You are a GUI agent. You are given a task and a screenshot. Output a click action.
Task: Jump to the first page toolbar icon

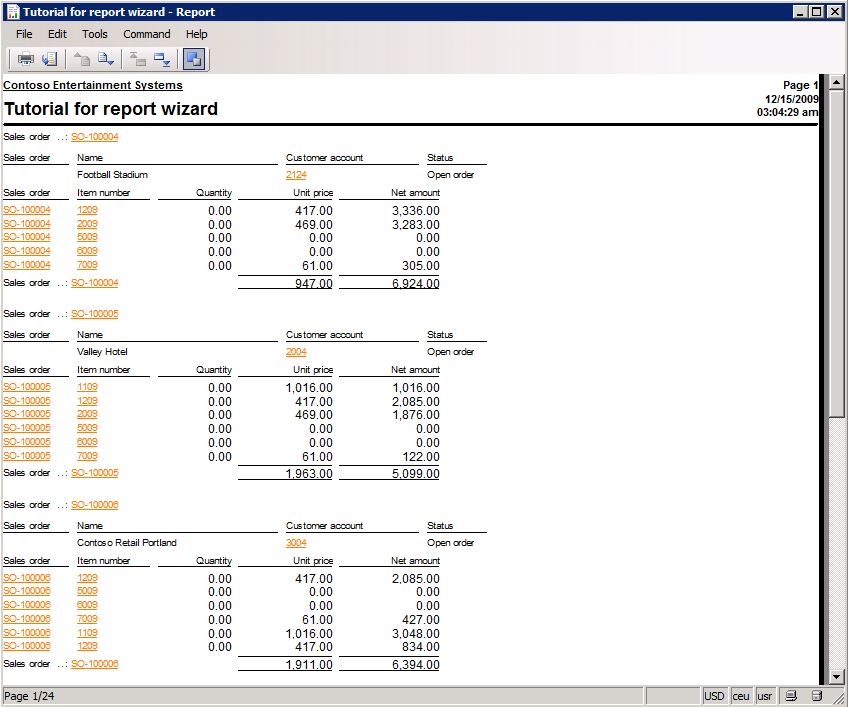tap(138, 59)
